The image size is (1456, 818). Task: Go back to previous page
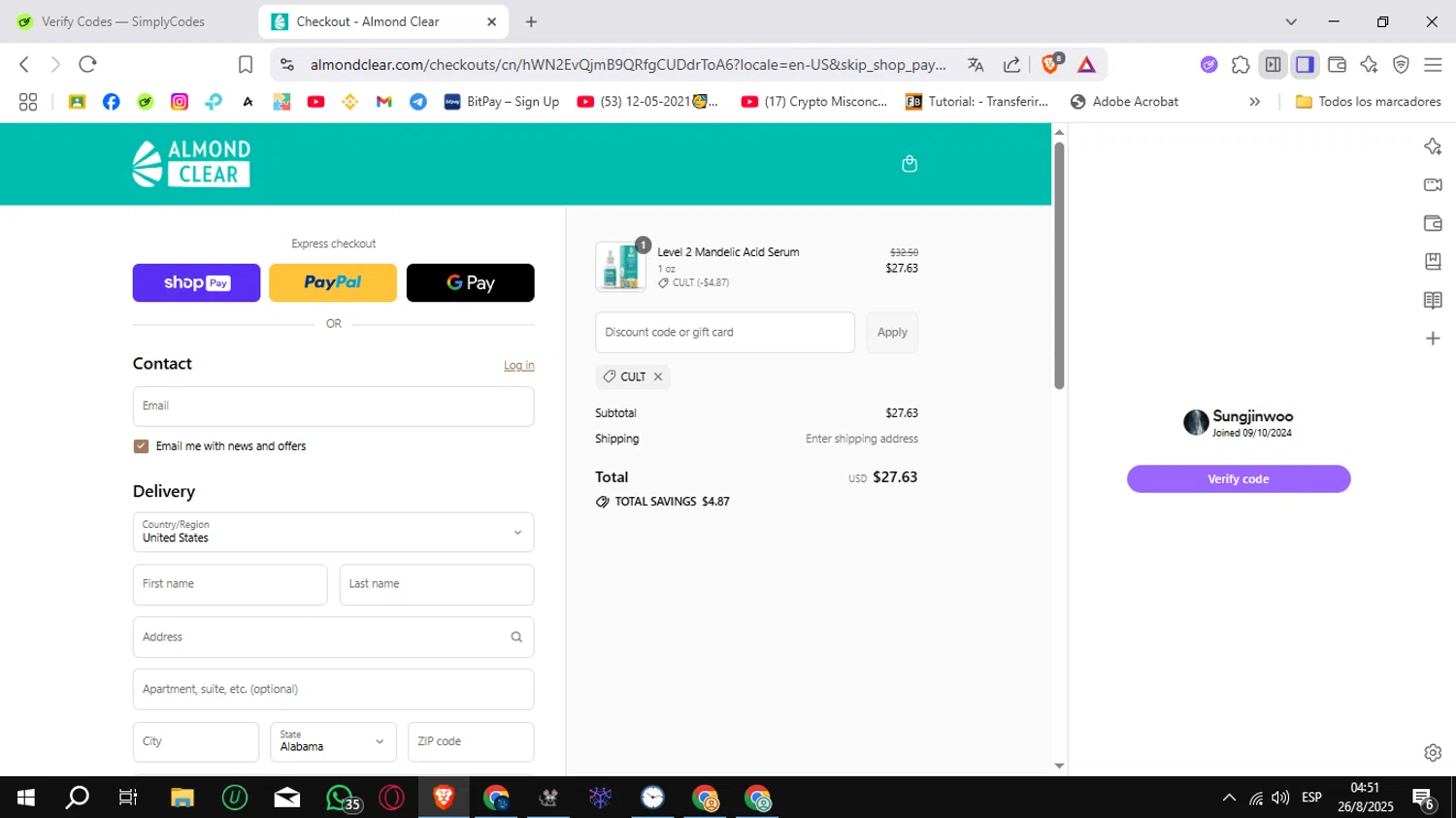tap(24, 64)
